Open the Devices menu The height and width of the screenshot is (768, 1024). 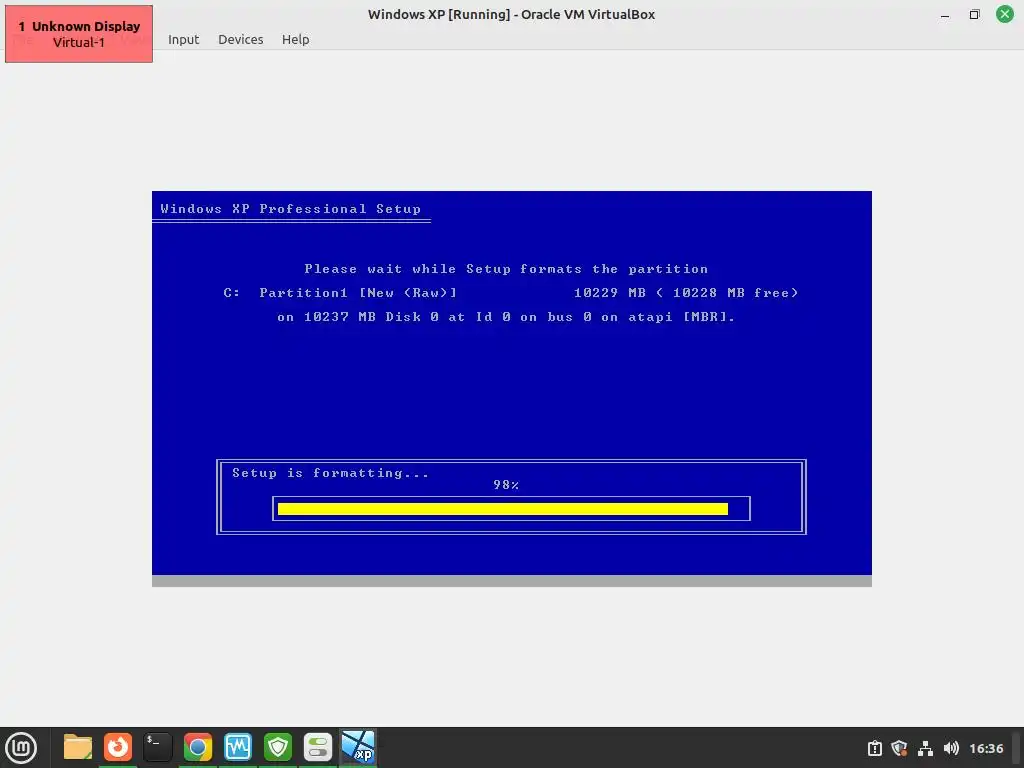point(240,39)
